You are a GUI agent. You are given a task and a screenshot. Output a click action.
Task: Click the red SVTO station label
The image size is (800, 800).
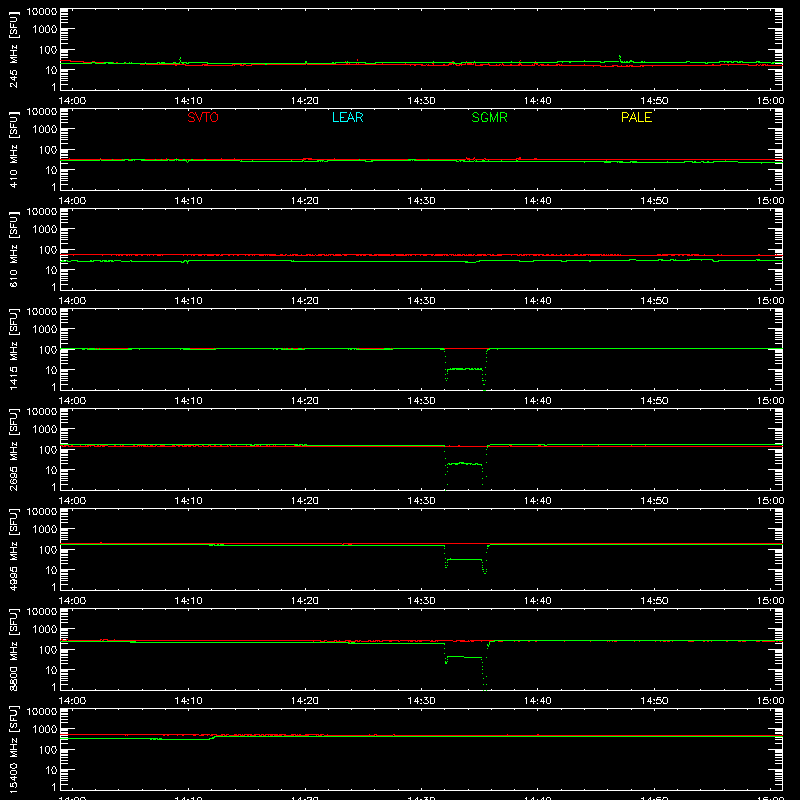click(x=203, y=117)
